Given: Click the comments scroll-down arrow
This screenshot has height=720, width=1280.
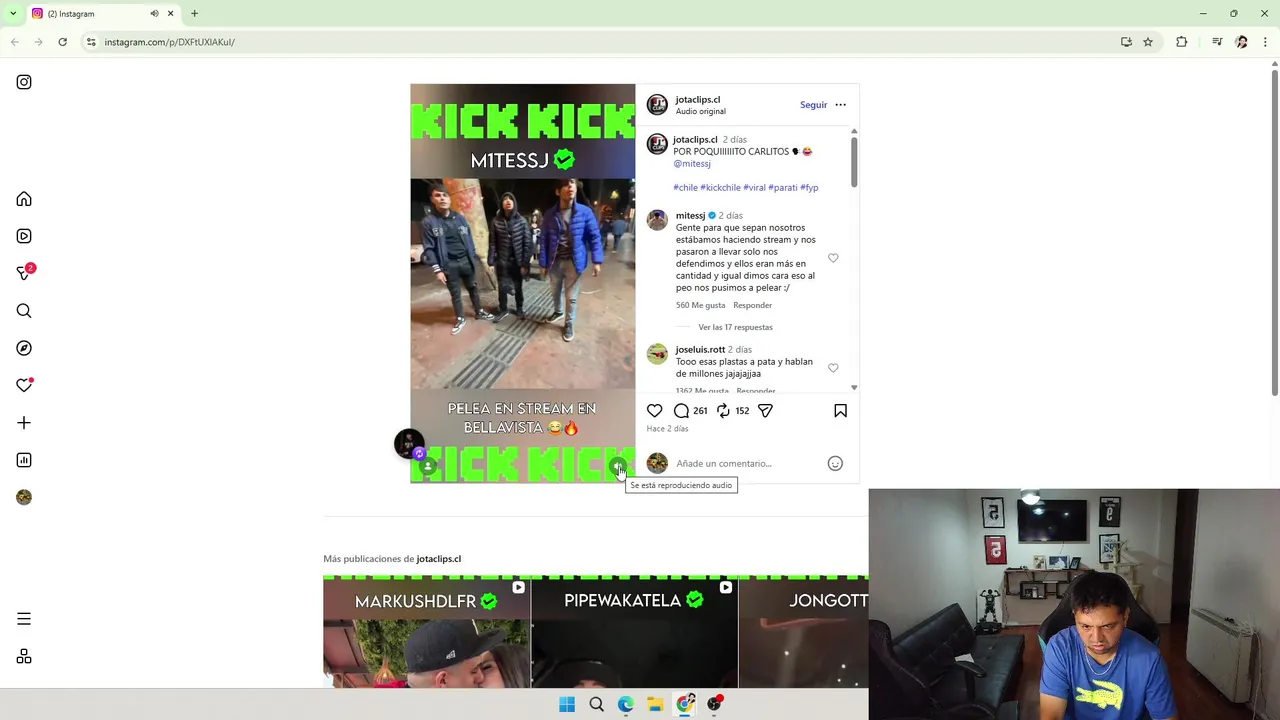Looking at the screenshot, I should [x=854, y=387].
